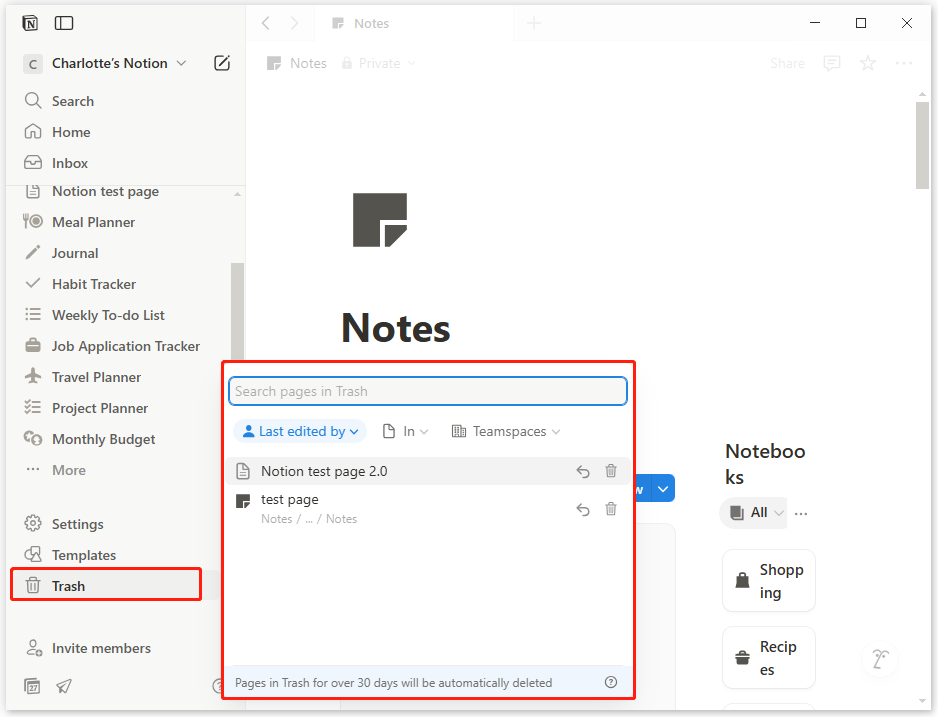Open the 'All' notebooks view dropdown

click(x=754, y=512)
